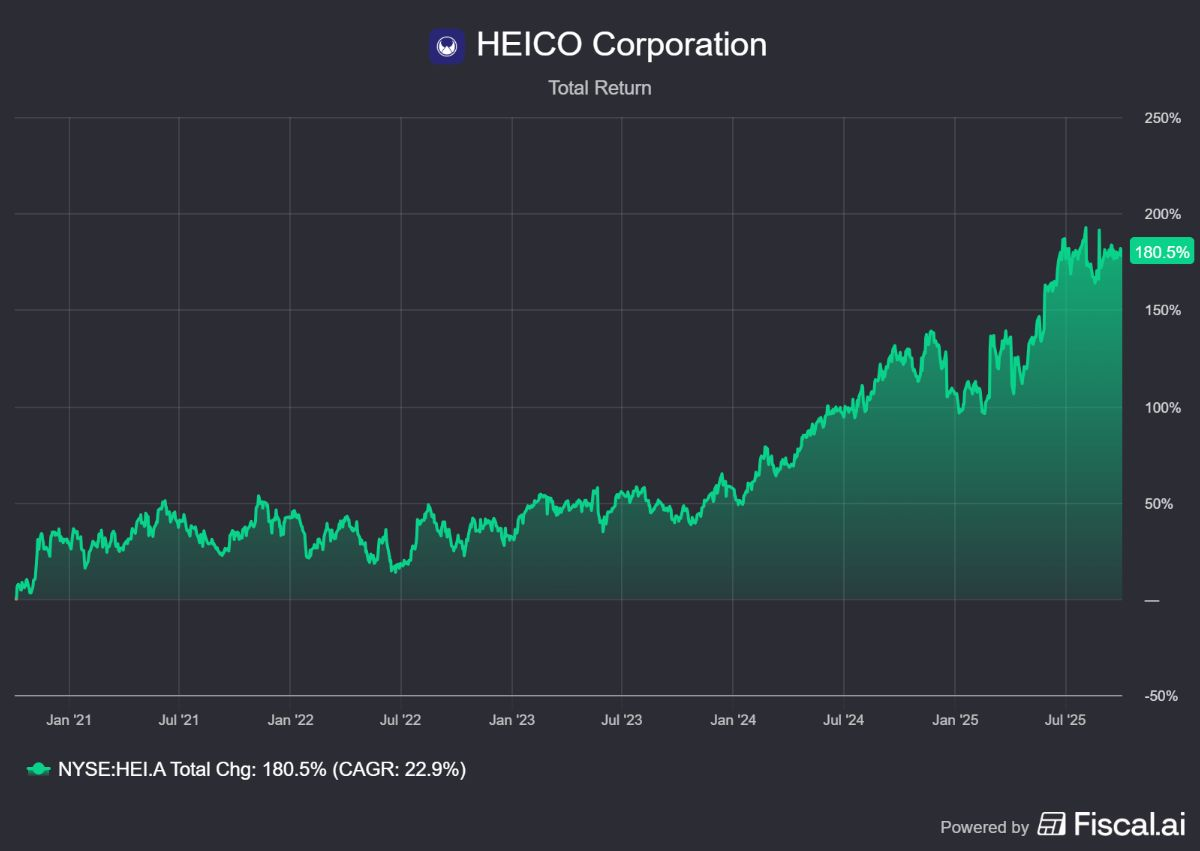Click the HEICO Corporation logo icon

447,45
